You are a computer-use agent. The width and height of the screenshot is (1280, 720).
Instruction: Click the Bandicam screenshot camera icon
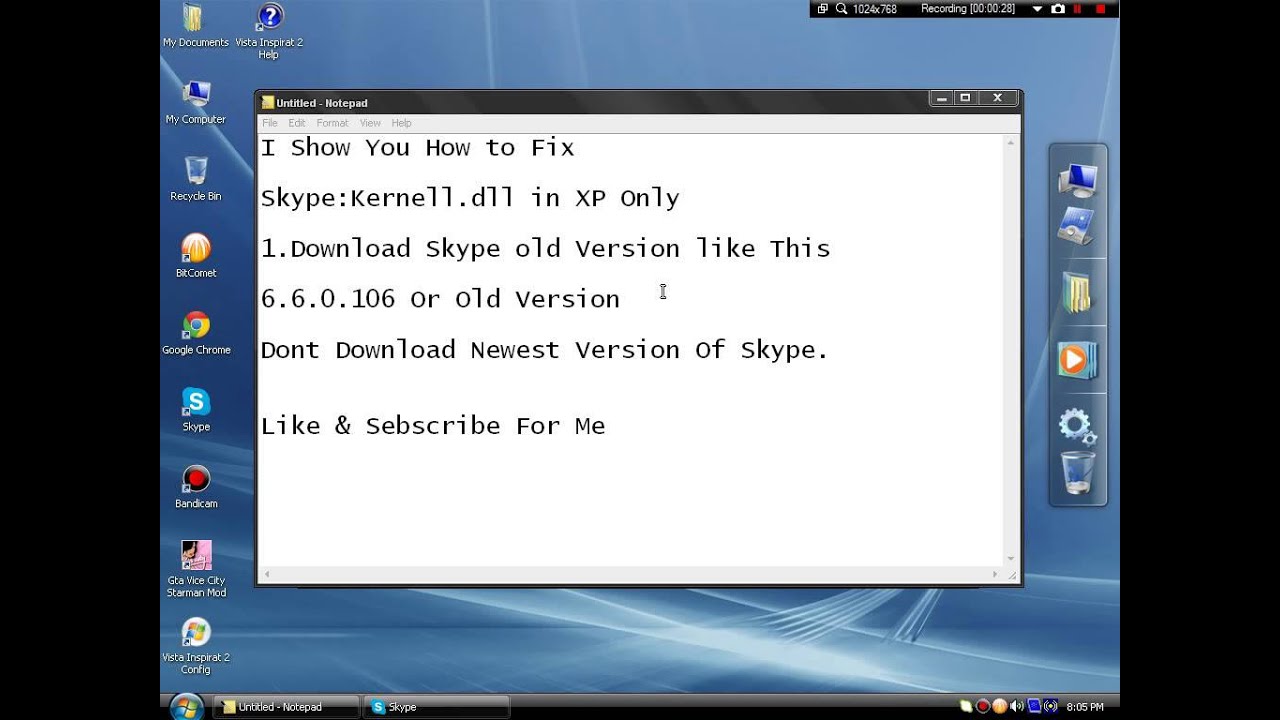[x=1058, y=9]
